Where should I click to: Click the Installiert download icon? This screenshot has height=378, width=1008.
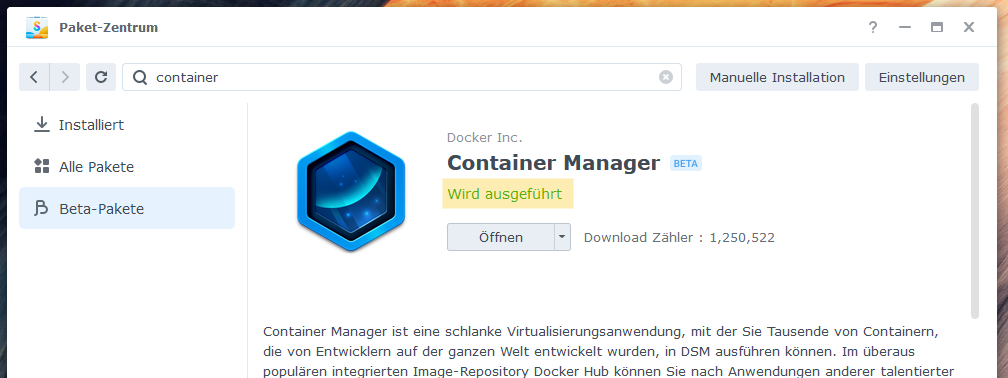[42, 125]
